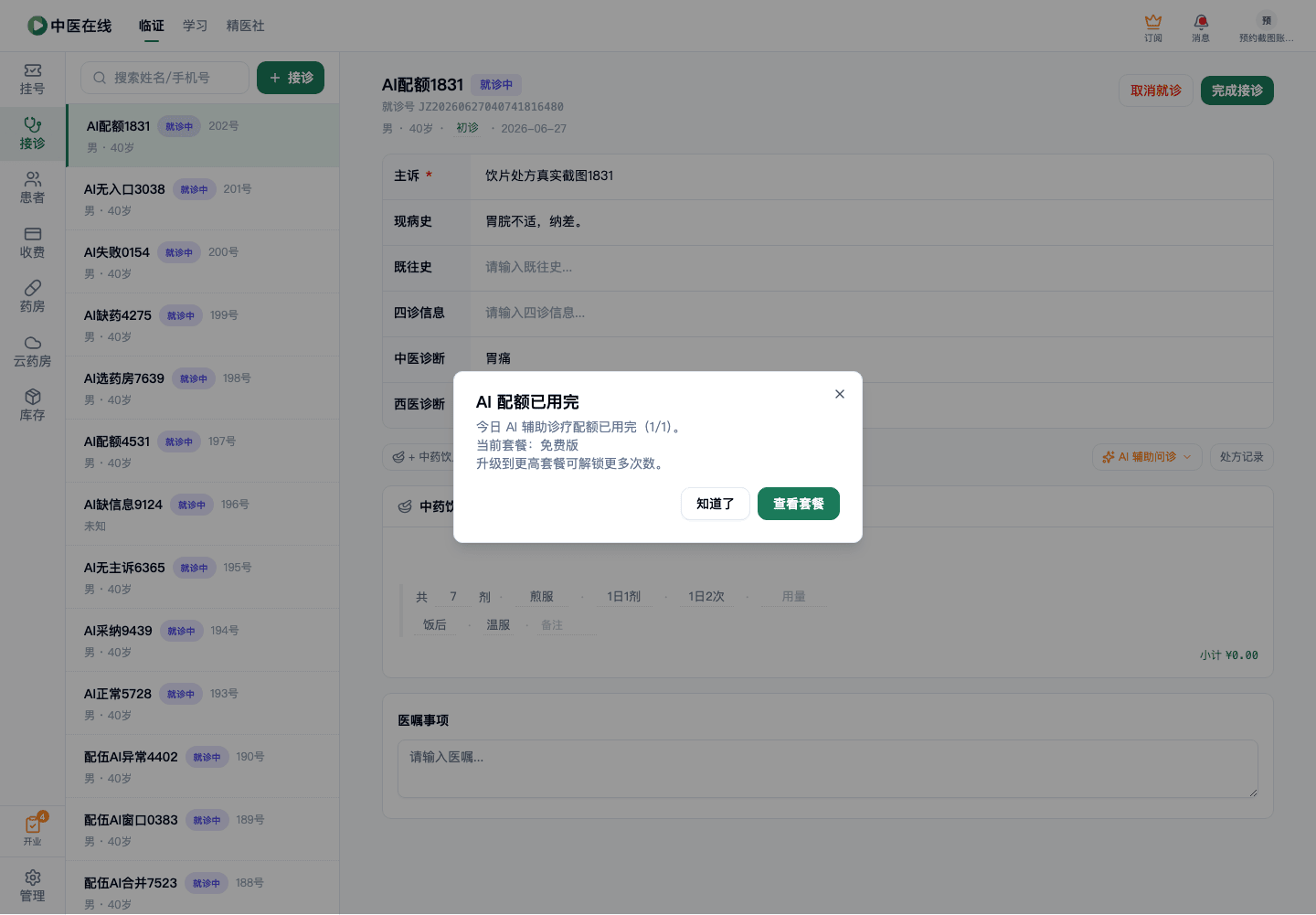Click the 中医在线 logo

coord(69,26)
